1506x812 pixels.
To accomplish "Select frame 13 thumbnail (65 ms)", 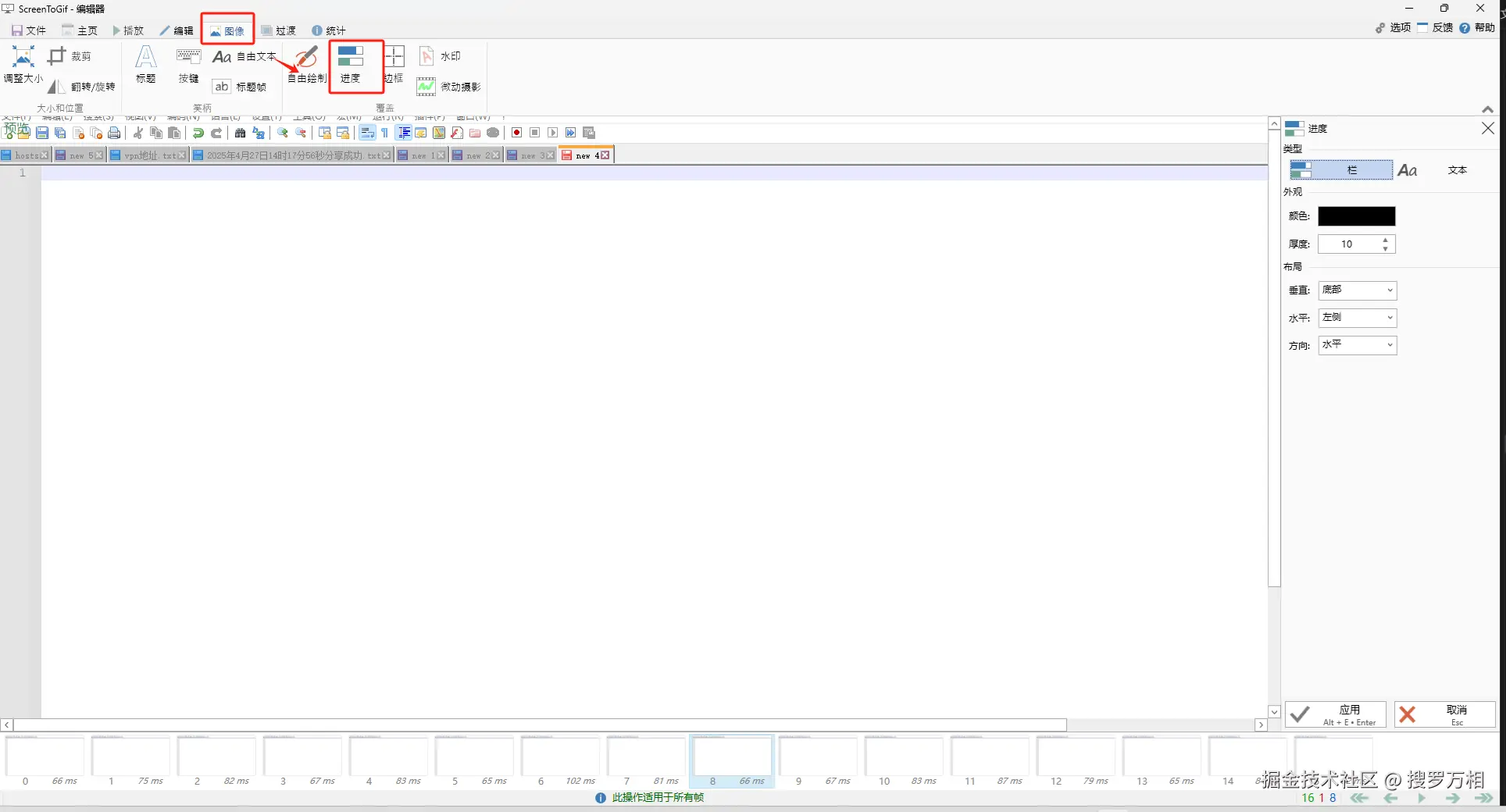I will [1162, 761].
